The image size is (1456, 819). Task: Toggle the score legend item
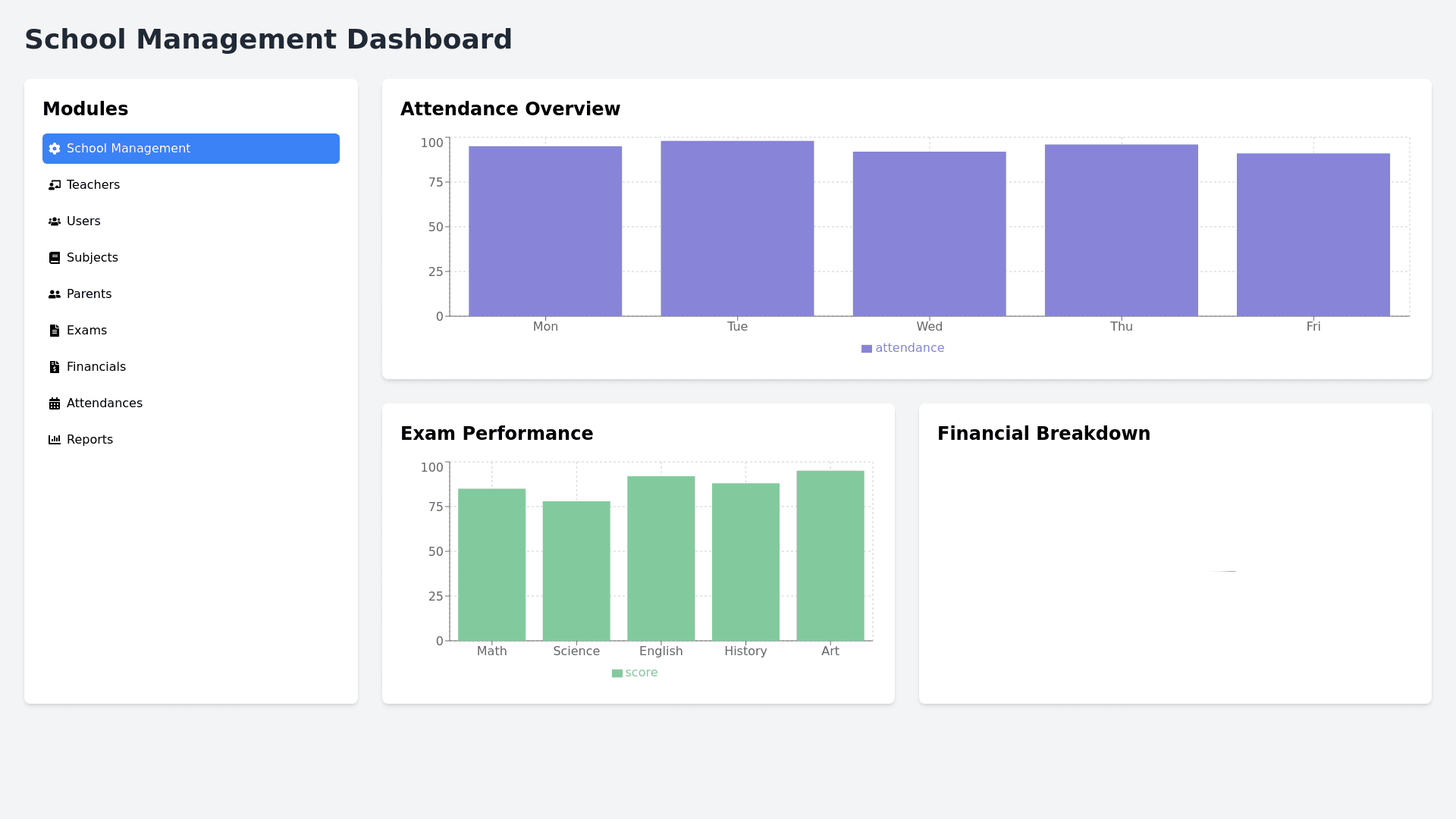point(641,673)
